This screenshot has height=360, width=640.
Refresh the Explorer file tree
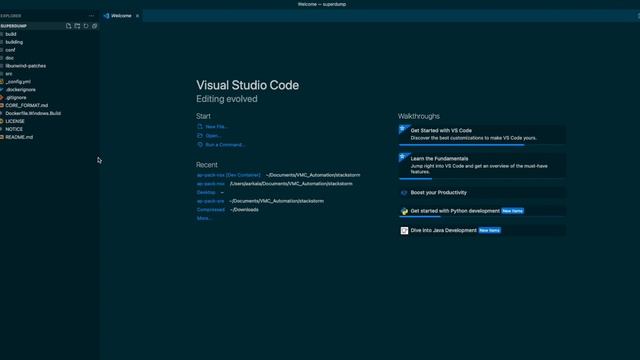click(86, 26)
